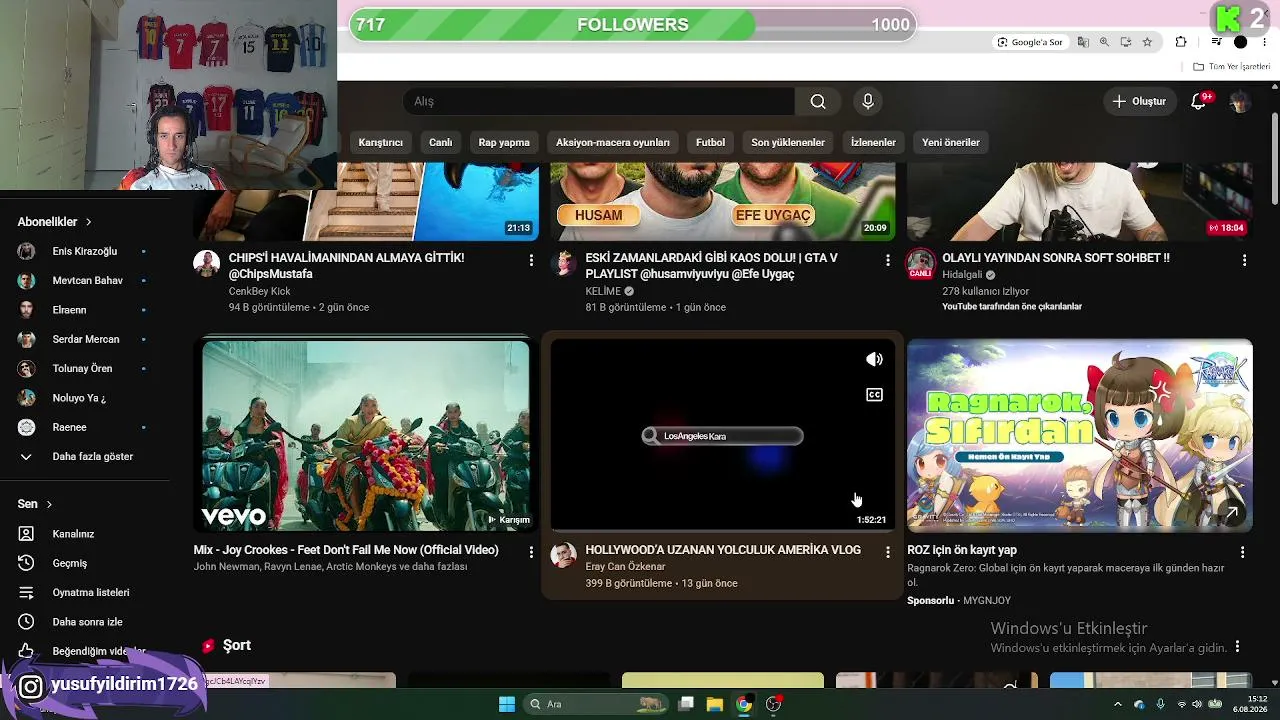
Task: Open YouTube notifications bell
Action: (x=1198, y=101)
